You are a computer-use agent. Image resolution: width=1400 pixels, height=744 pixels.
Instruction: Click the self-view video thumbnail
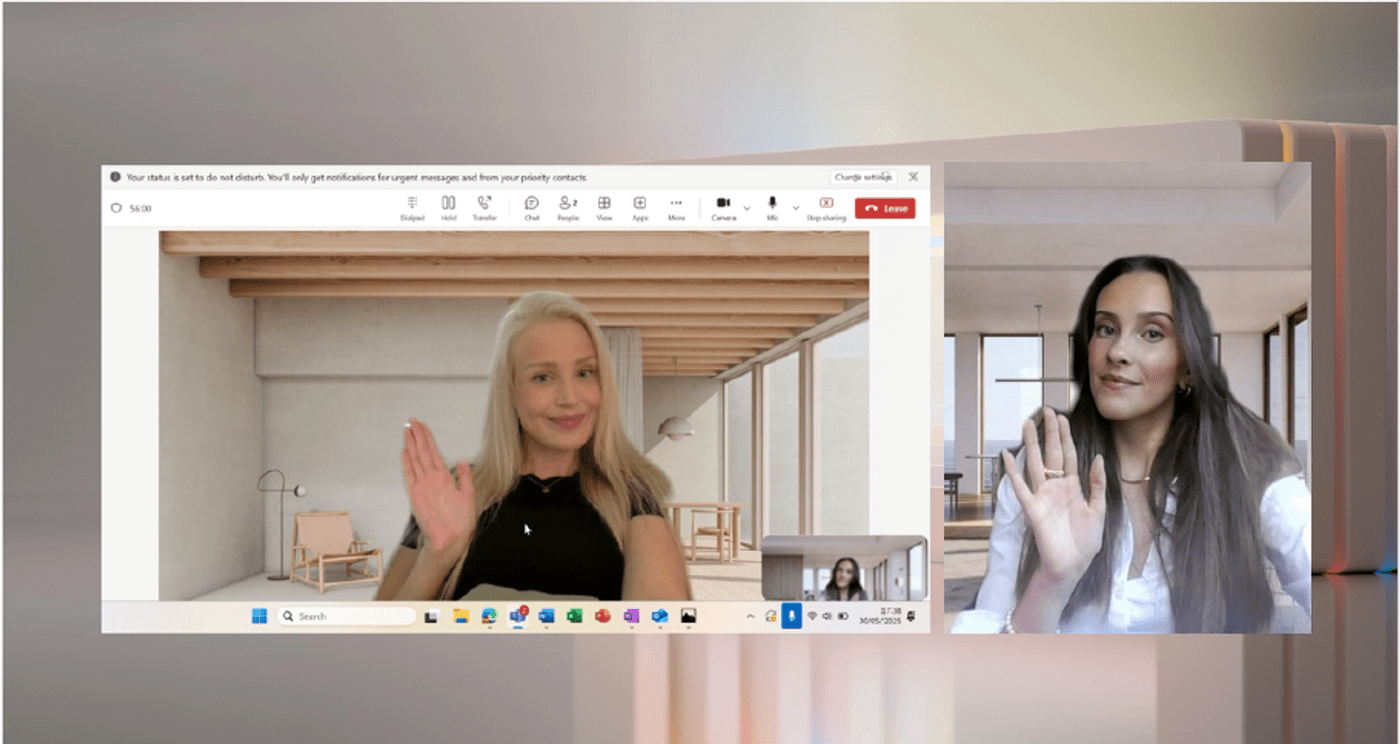click(844, 568)
